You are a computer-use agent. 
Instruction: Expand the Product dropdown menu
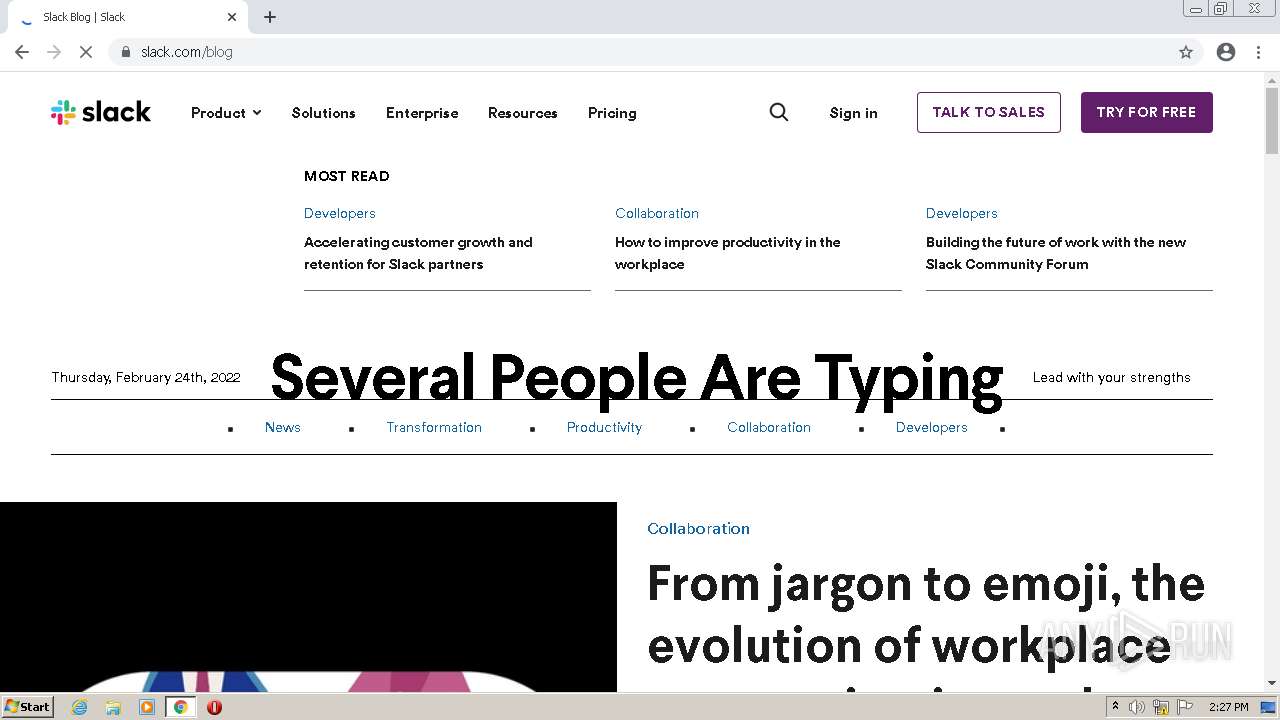(226, 113)
